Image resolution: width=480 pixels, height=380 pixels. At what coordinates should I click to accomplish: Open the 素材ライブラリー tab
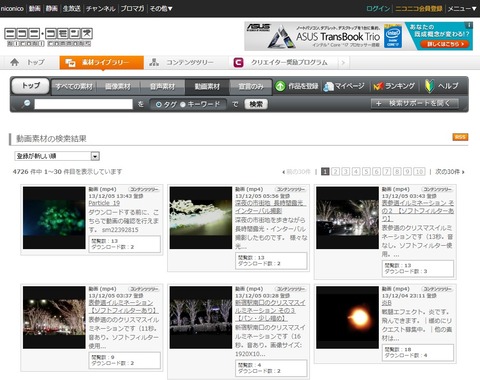(x=102, y=63)
